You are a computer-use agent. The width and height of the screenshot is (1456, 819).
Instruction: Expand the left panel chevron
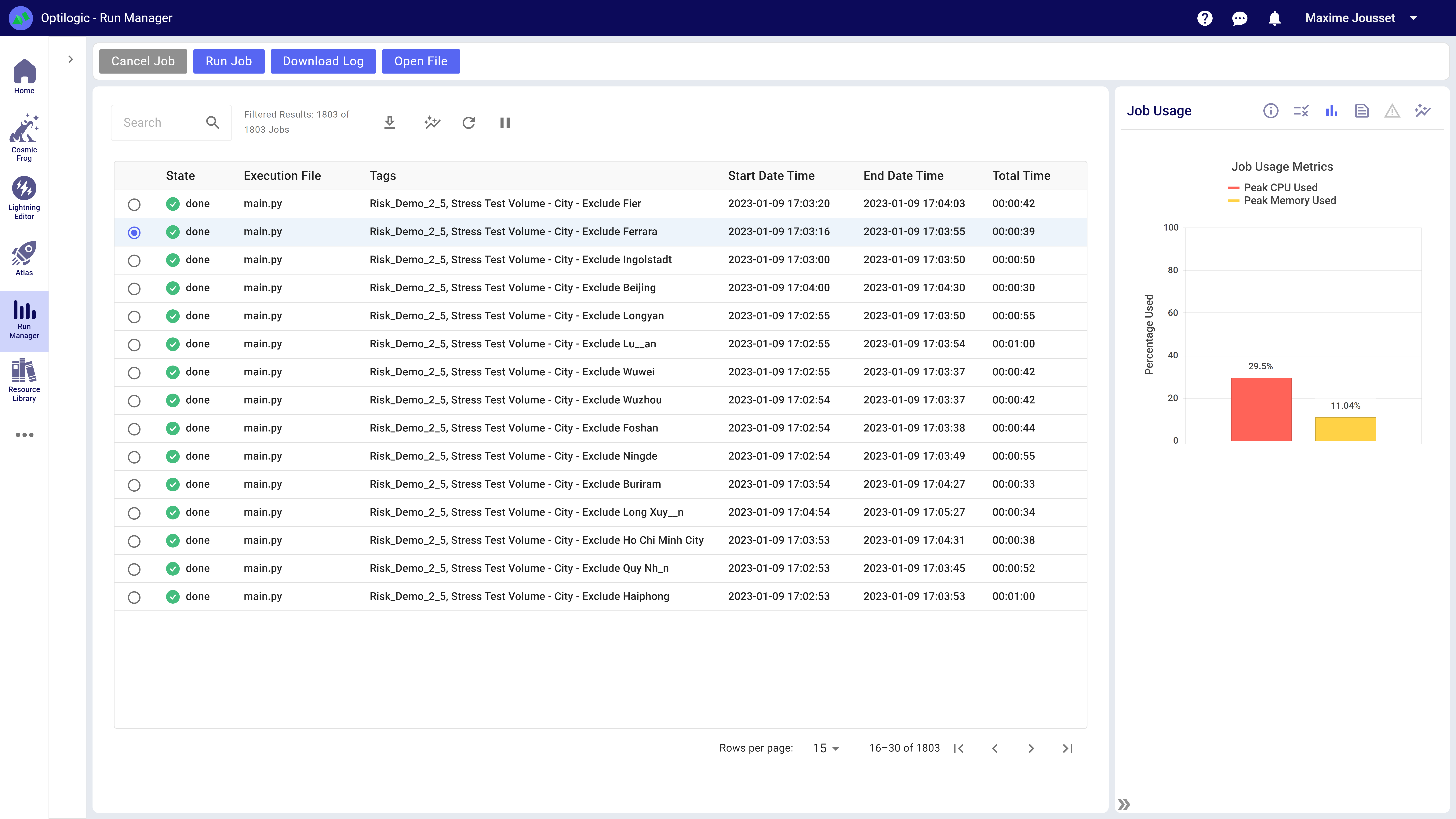pos(70,59)
